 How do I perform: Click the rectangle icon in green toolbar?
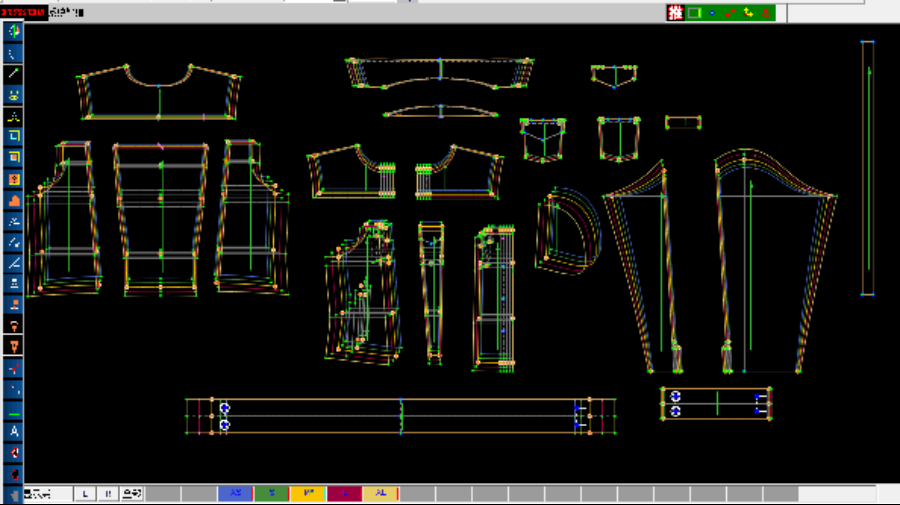click(693, 13)
